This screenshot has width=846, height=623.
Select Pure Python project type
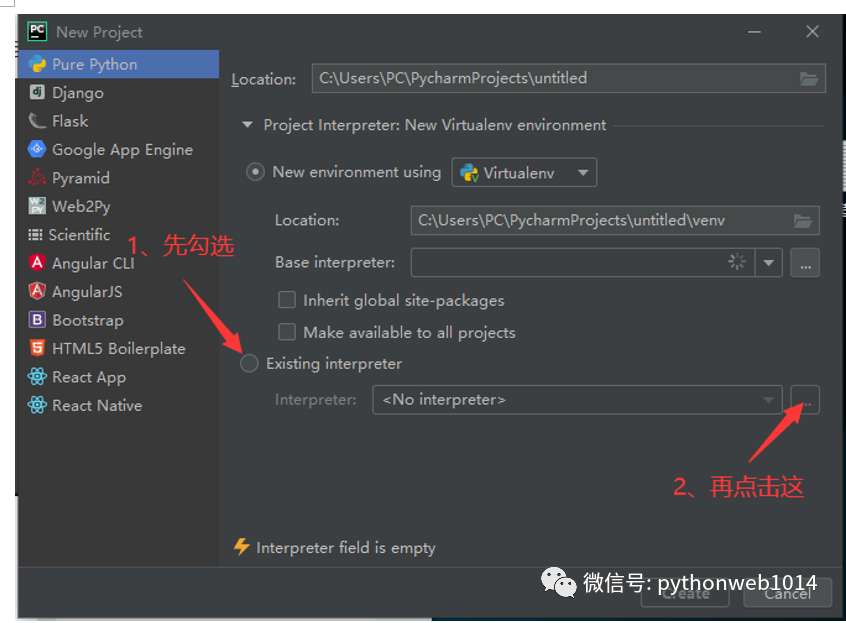tap(119, 64)
